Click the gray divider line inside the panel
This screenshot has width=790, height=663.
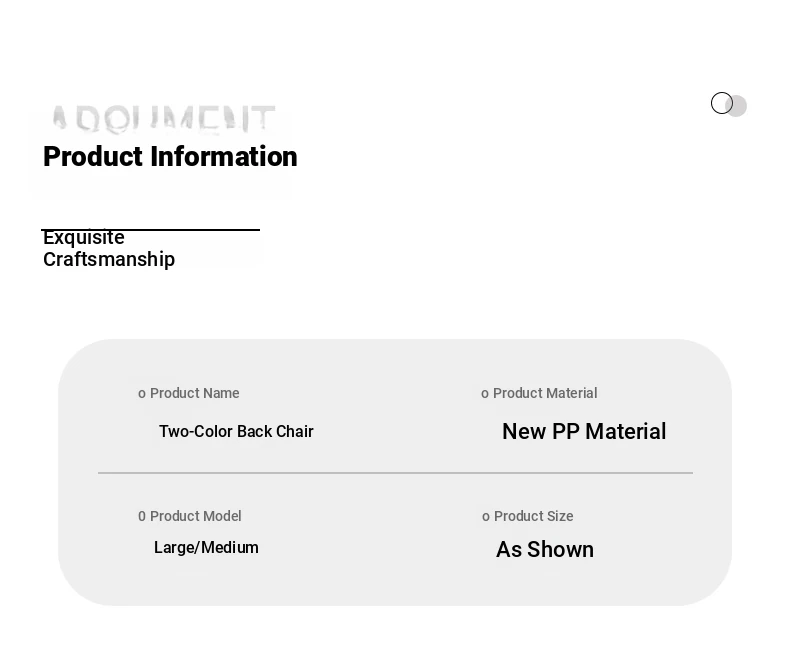coord(395,473)
